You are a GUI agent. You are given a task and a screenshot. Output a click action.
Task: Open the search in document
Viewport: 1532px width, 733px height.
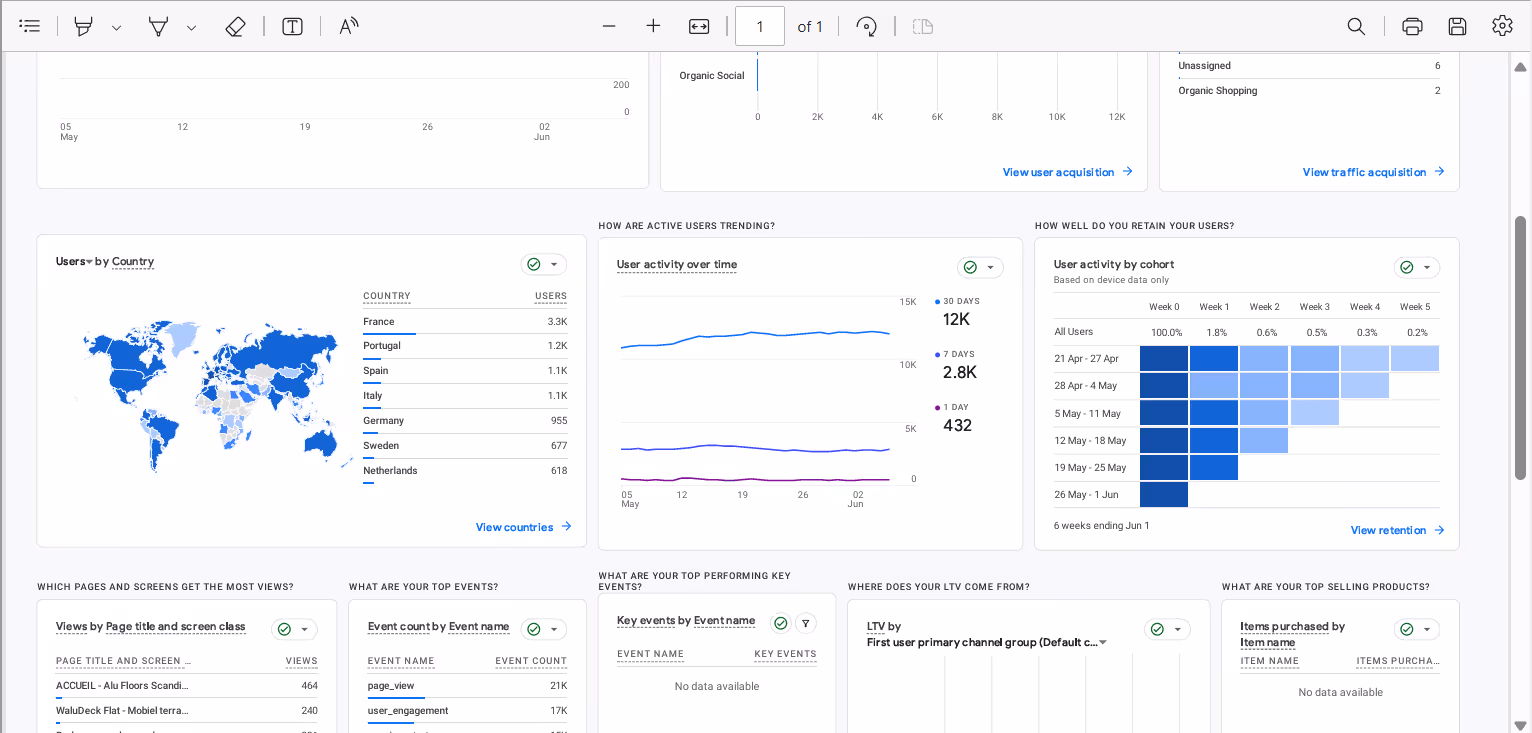(x=1356, y=27)
